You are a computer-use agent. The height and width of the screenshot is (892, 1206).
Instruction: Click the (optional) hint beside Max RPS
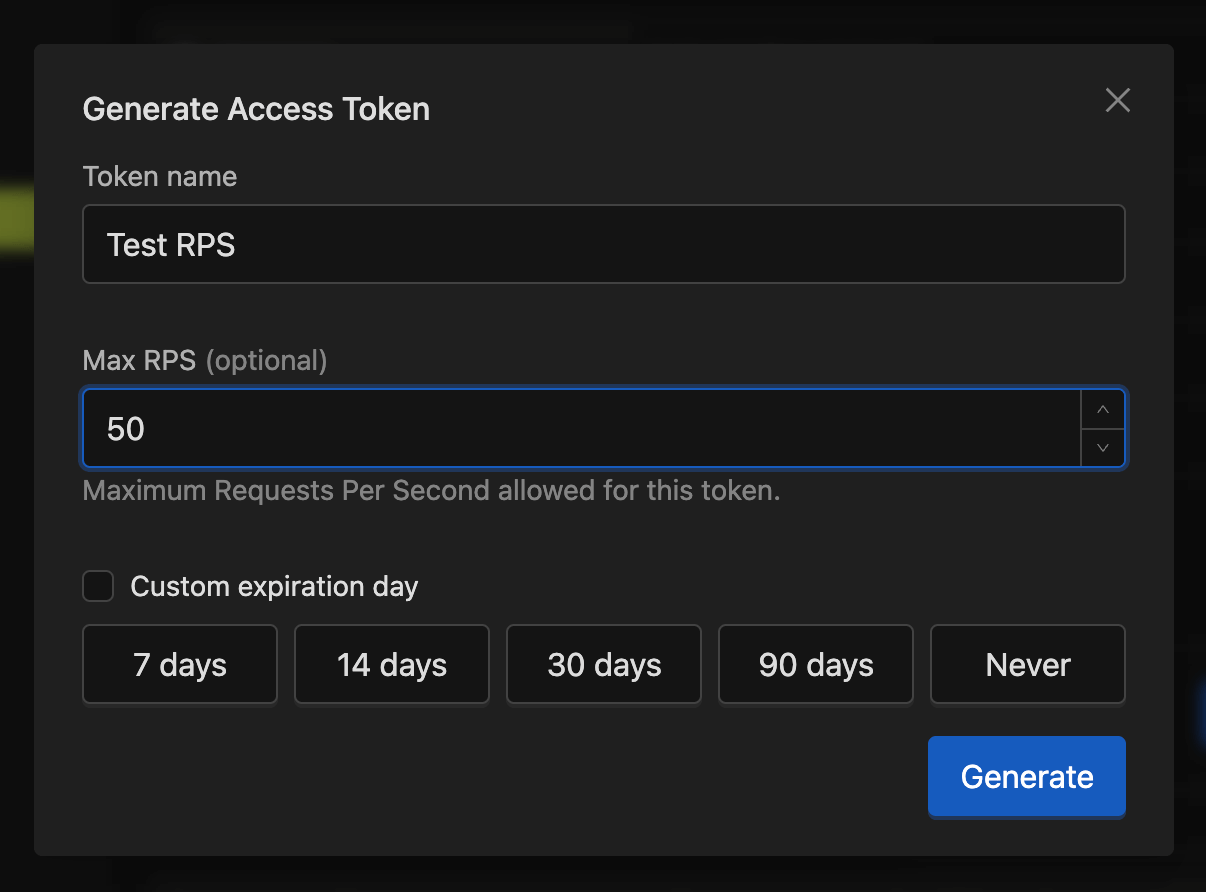[x=266, y=360]
